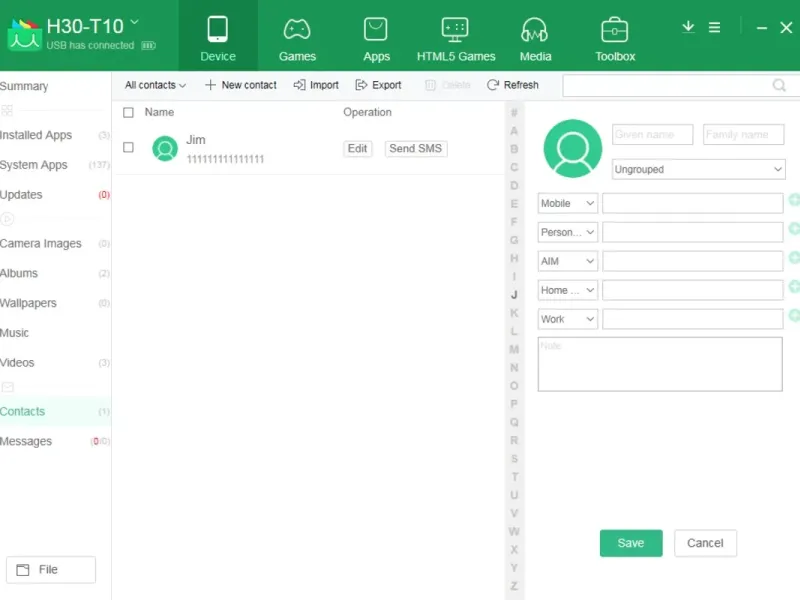This screenshot has height=600, width=800.
Task: Add another field beside Home row
Action: point(794,287)
